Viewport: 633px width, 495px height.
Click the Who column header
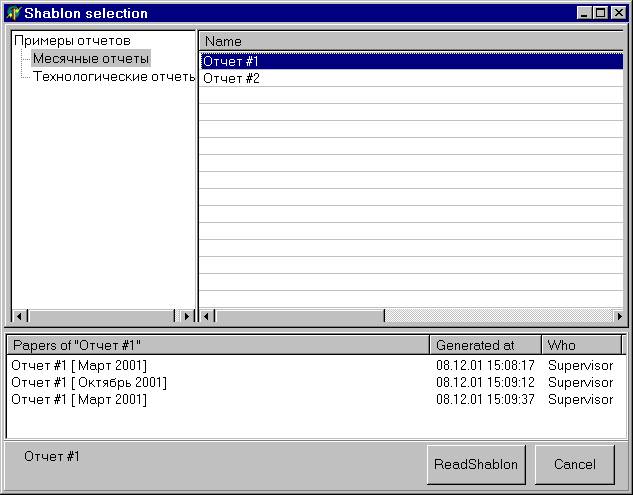(x=580, y=345)
